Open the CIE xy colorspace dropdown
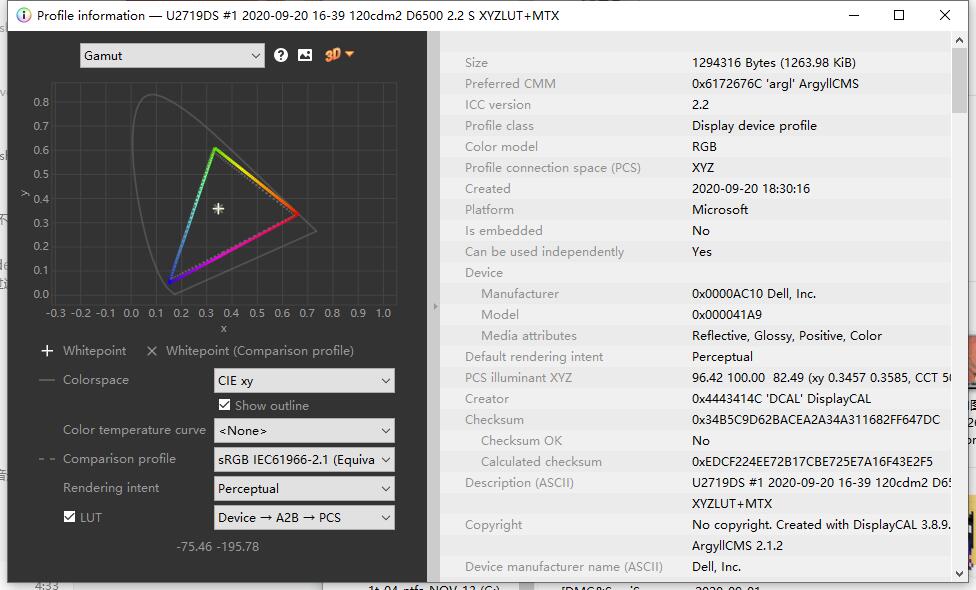The image size is (976, 590). [304, 380]
